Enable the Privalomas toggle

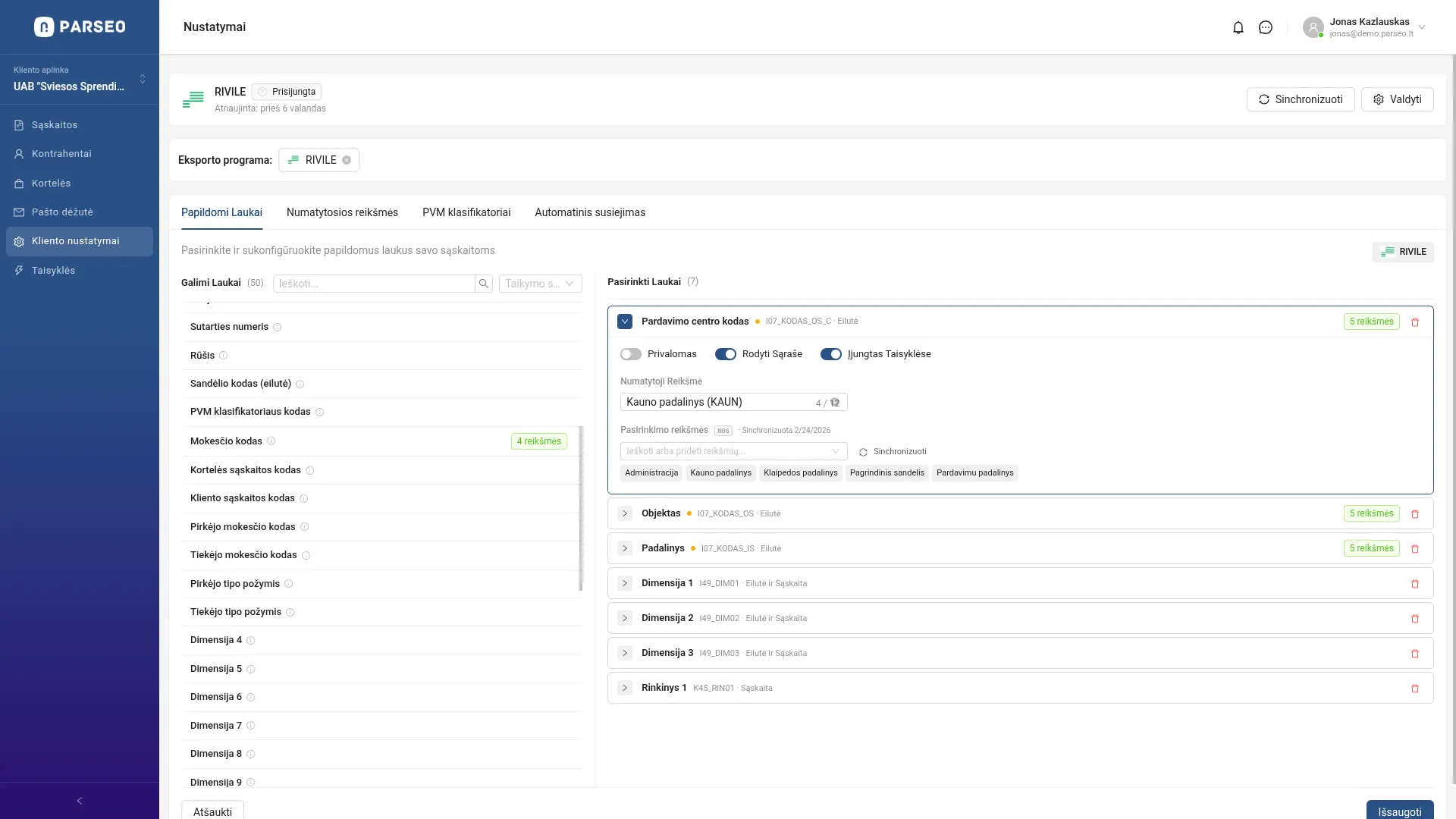click(x=630, y=354)
